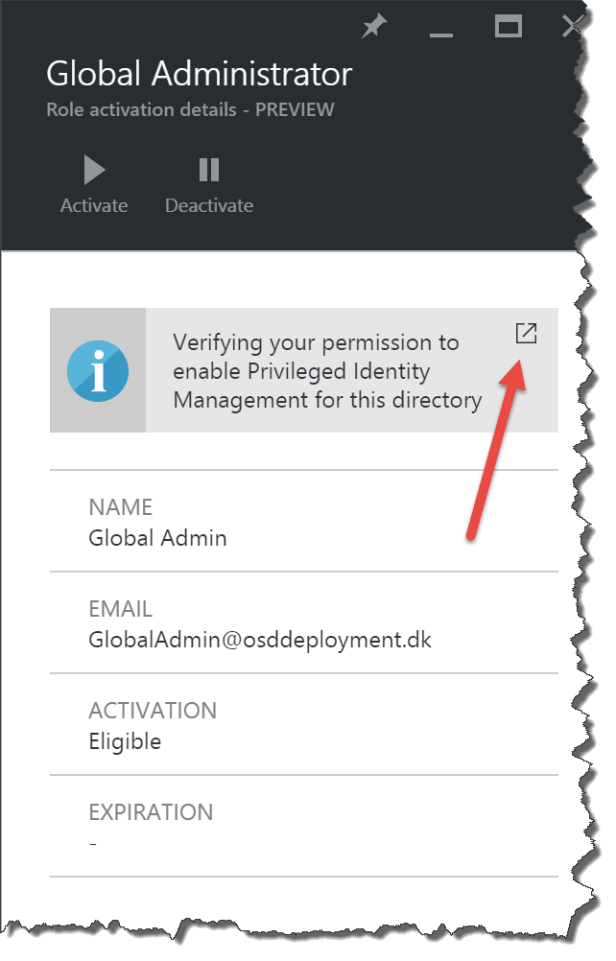Click the pause bars above Deactivate
The height and width of the screenshot is (961, 616).
tap(209, 168)
